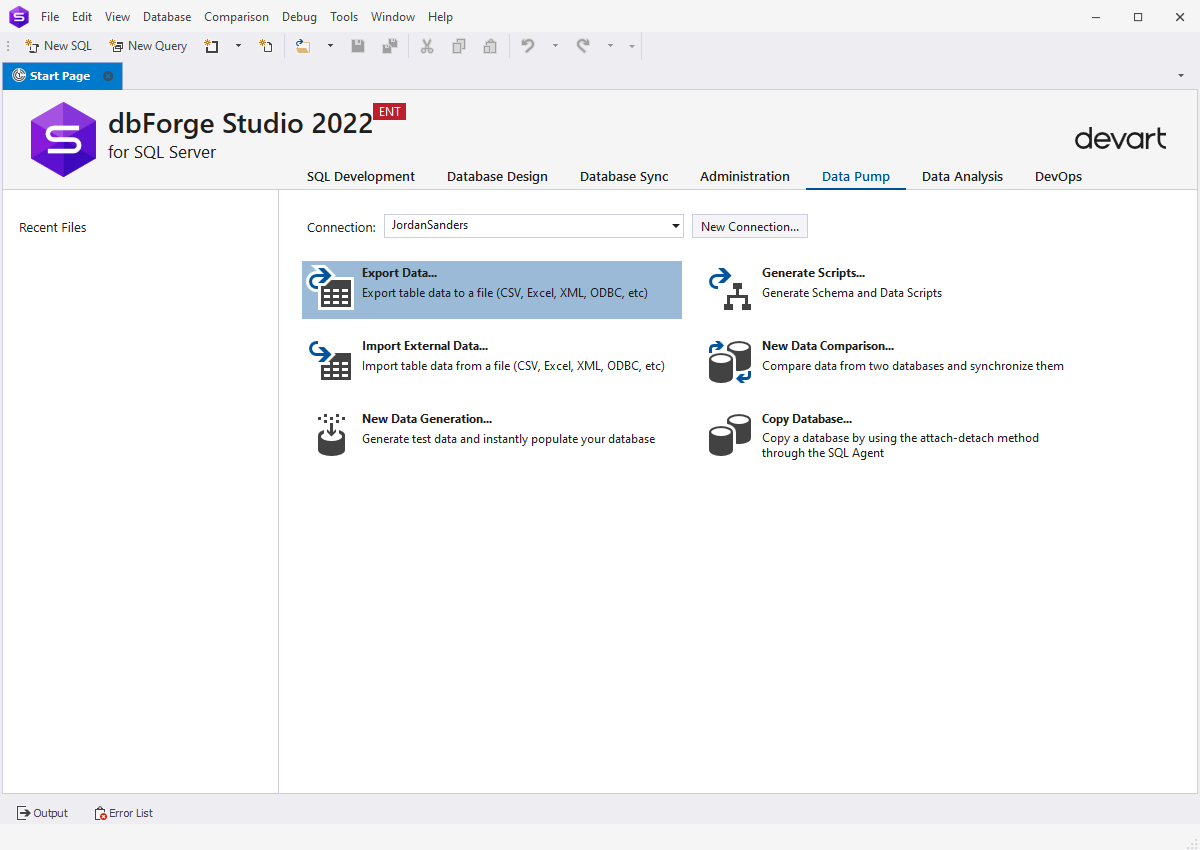
Task: Click the Undo toolbar icon
Action: click(x=528, y=46)
